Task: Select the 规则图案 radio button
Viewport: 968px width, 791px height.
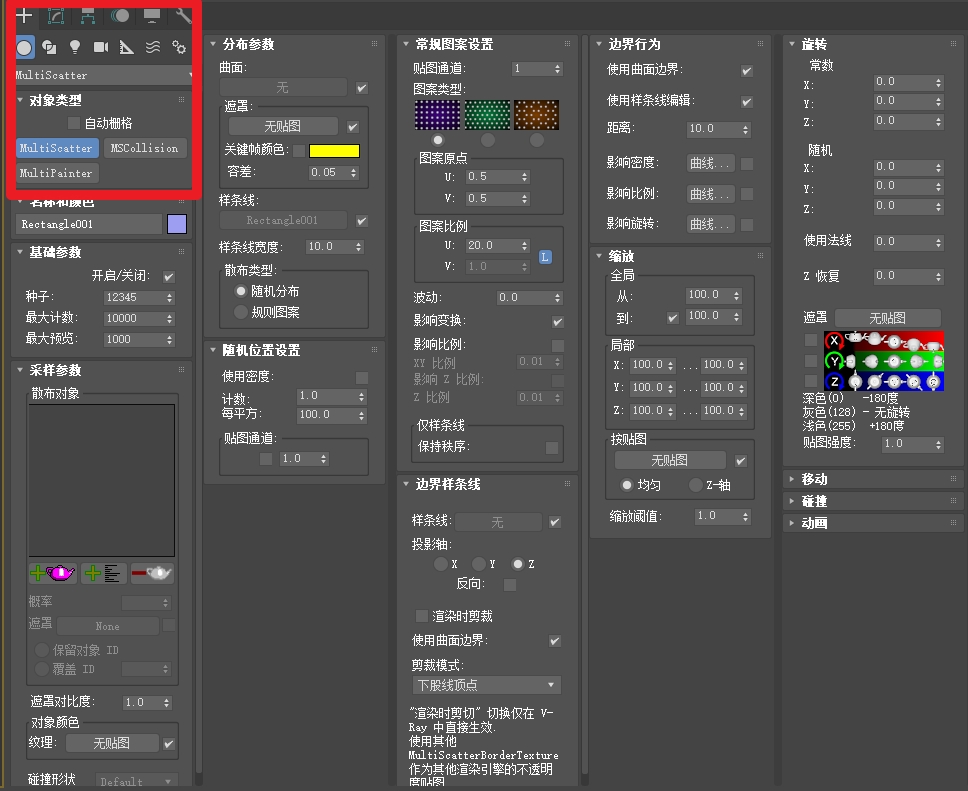Action: pyautogui.click(x=241, y=312)
